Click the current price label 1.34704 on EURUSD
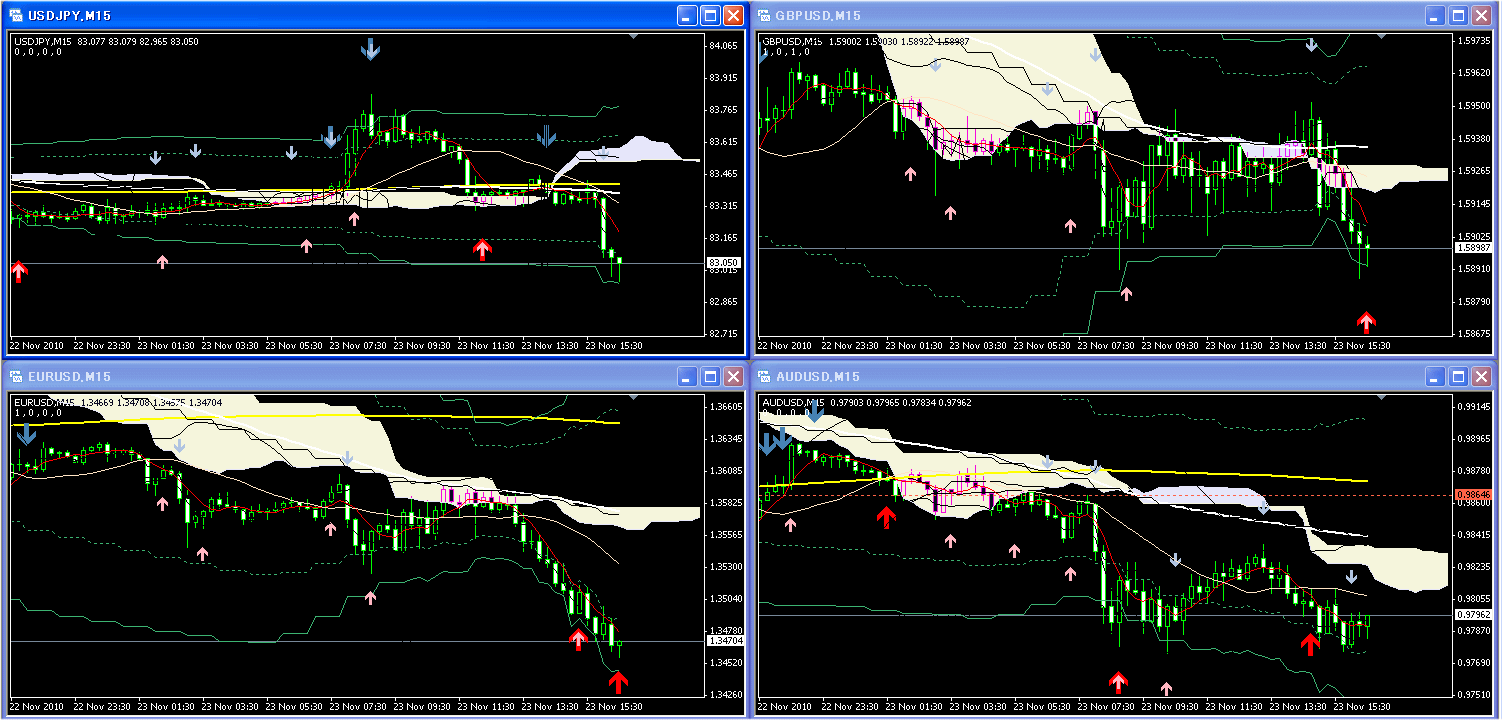This screenshot has width=1502, height=720. click(x=723, y=641)
